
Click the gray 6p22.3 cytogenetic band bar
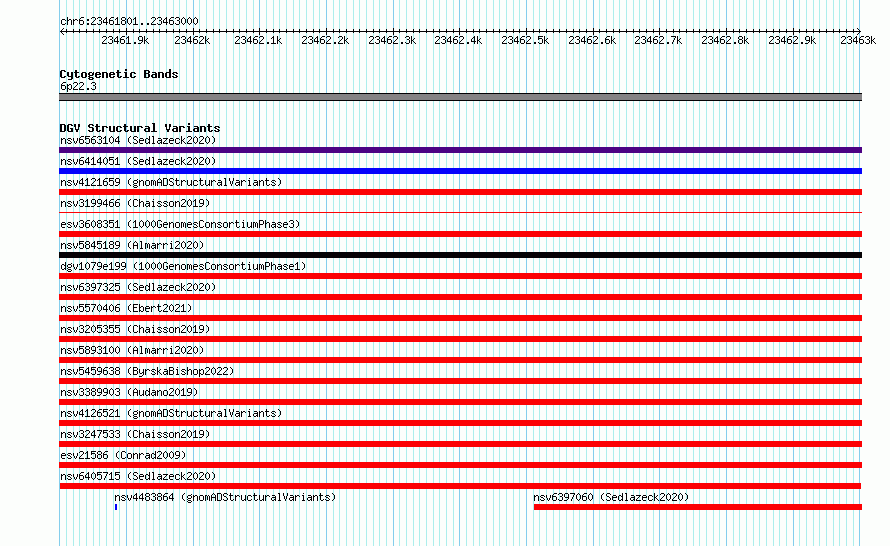pos(460,97)
